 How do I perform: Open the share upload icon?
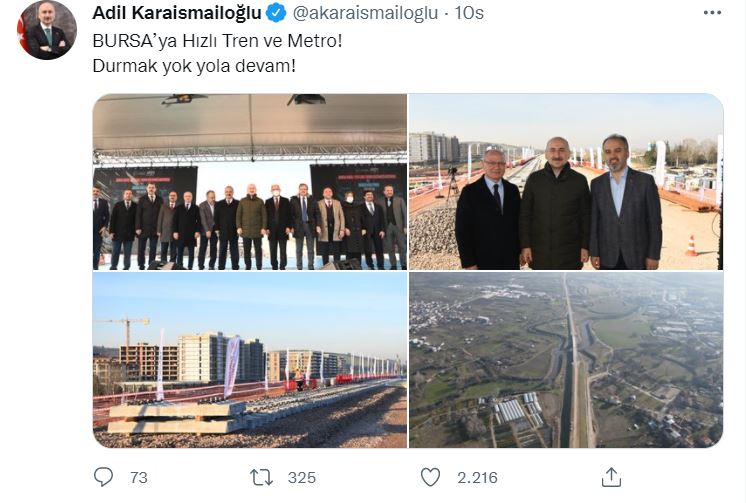coord(611,477)
